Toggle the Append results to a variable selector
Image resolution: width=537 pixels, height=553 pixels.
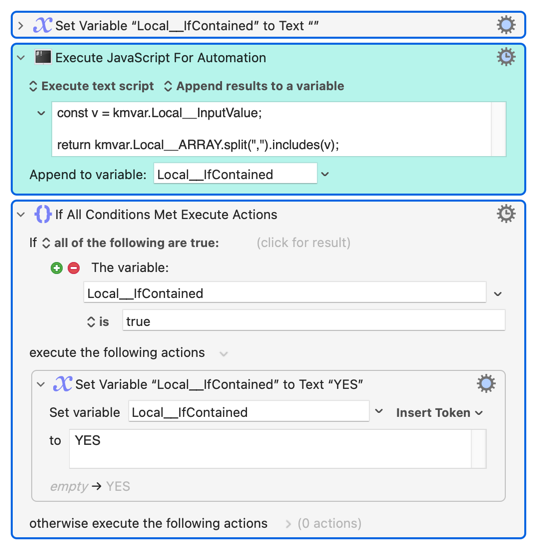[254, 86]
